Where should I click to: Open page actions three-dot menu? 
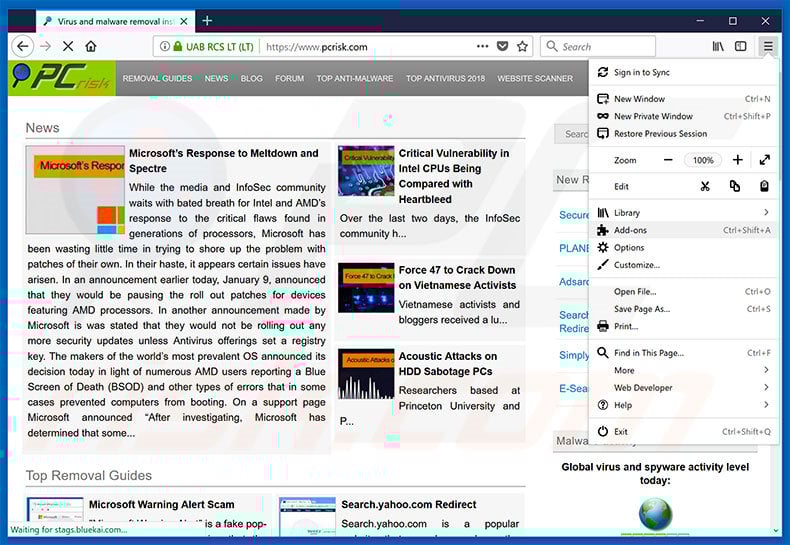[482, 46]
